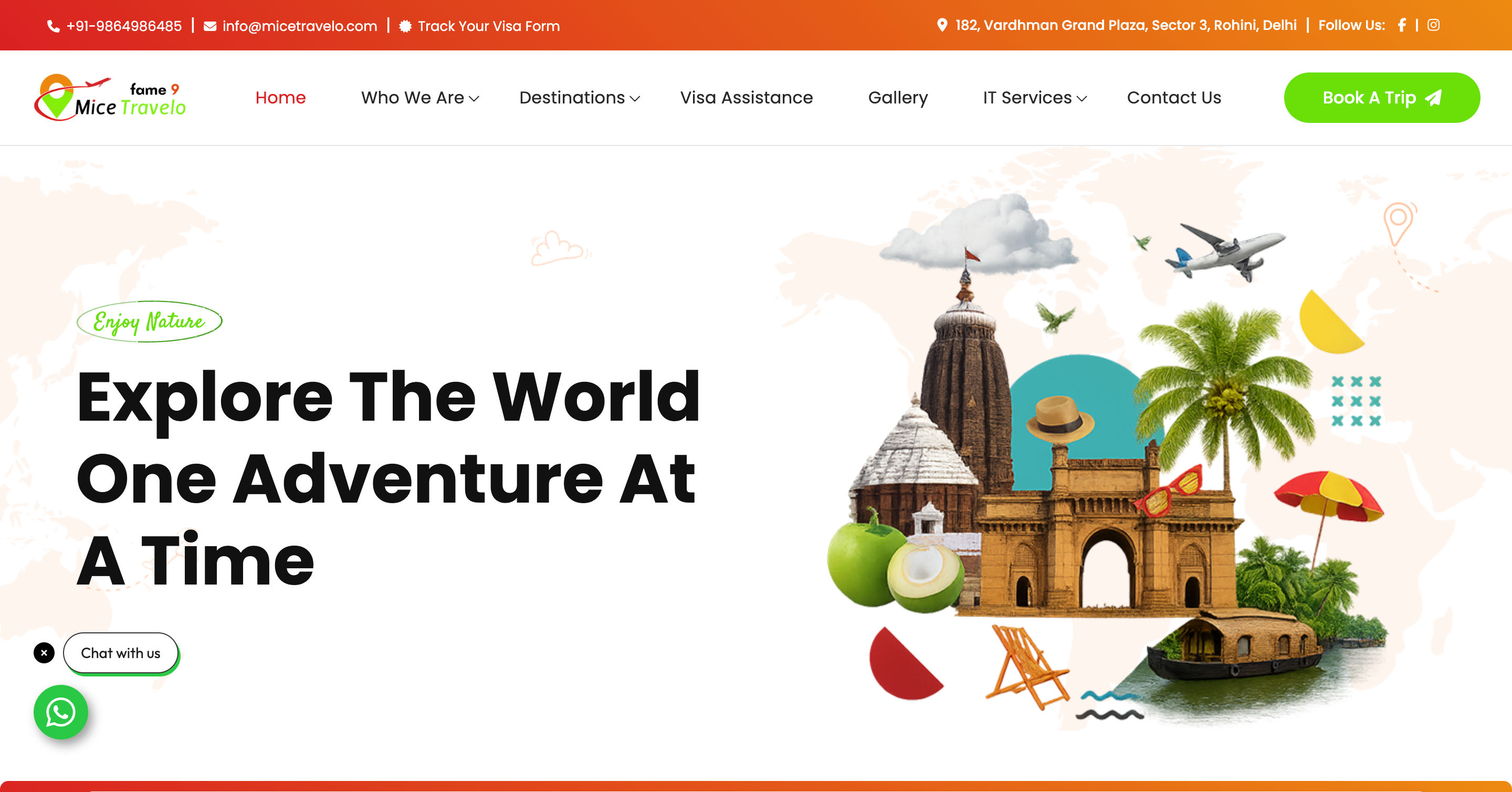The height and width of the screenshot is (792, 1512).
Task: Go to the Home menu item
Action: (x=280, y=98)
